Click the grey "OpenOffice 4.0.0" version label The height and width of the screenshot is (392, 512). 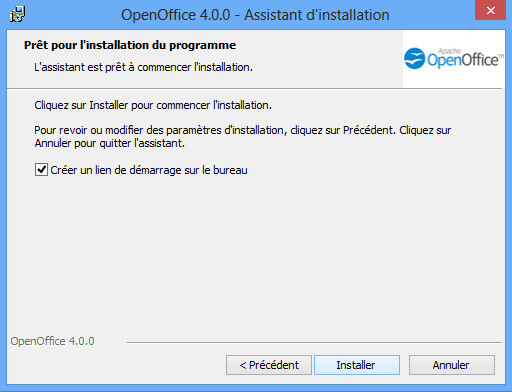point(52,341)
